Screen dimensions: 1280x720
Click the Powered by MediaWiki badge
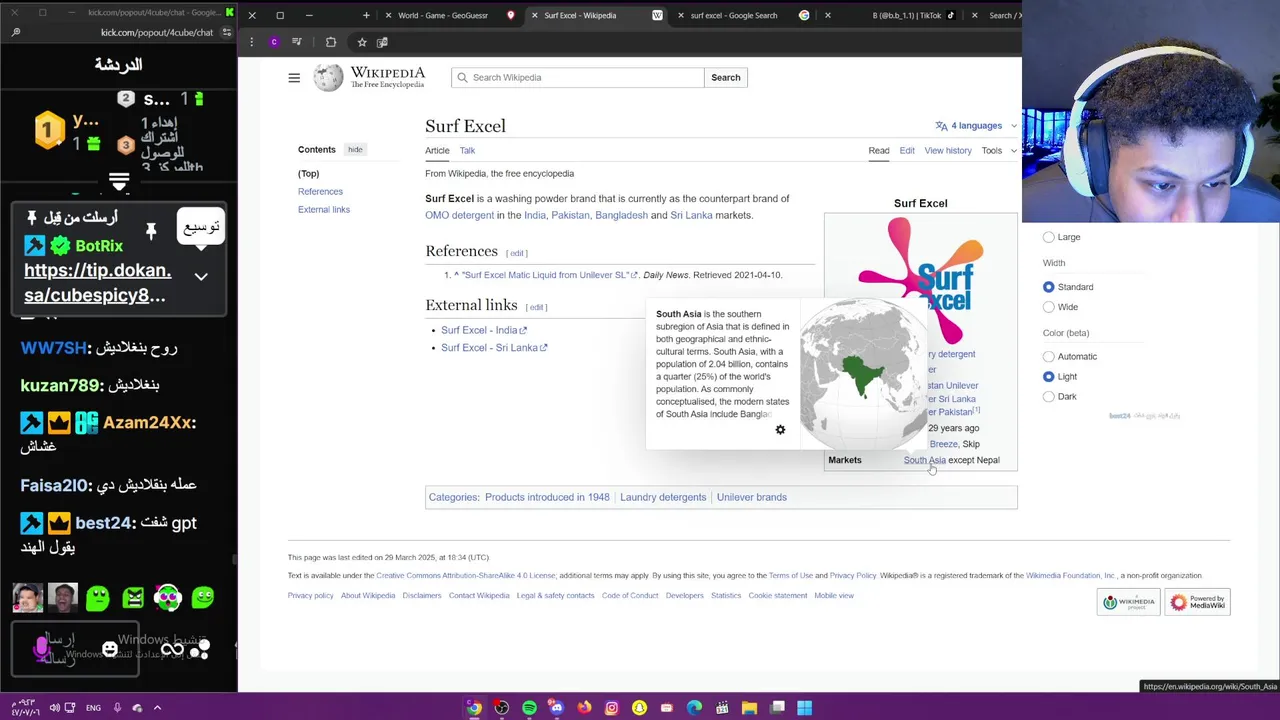(x=1197, y=602)
